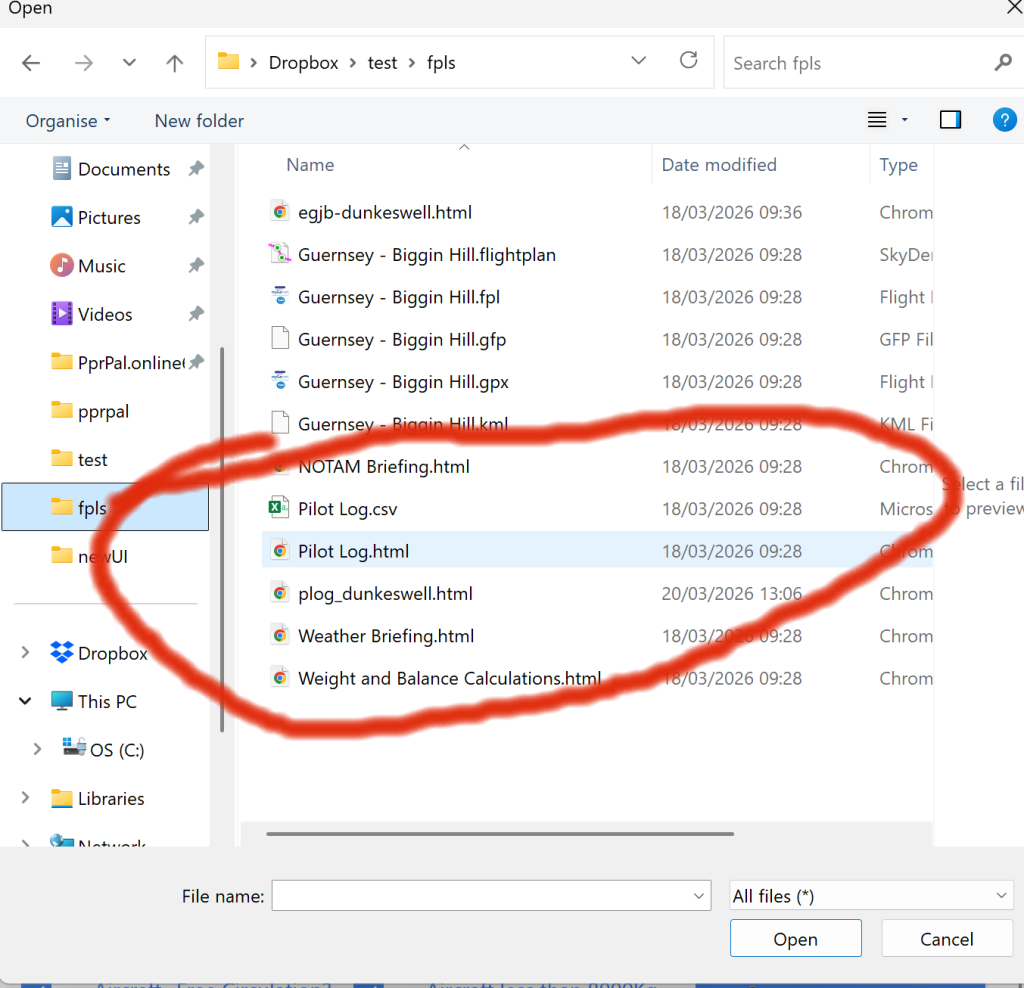Click the Back navigation arrow

31,63
